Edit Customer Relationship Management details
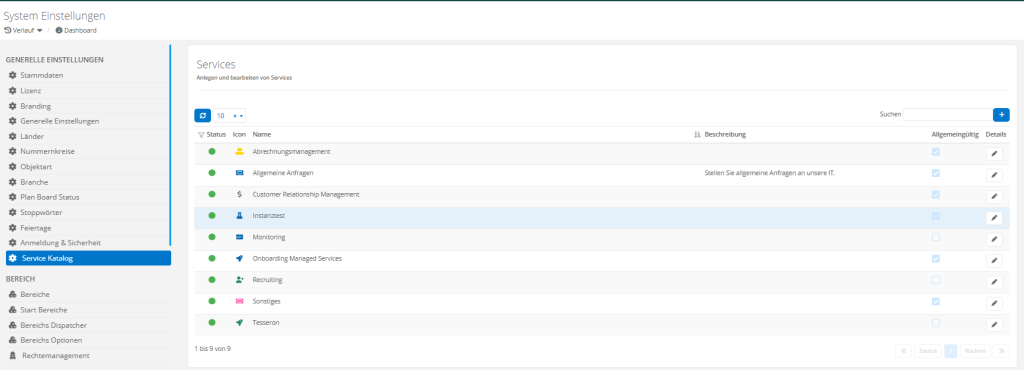The image size is (1024, 370). tap(994, 196)
